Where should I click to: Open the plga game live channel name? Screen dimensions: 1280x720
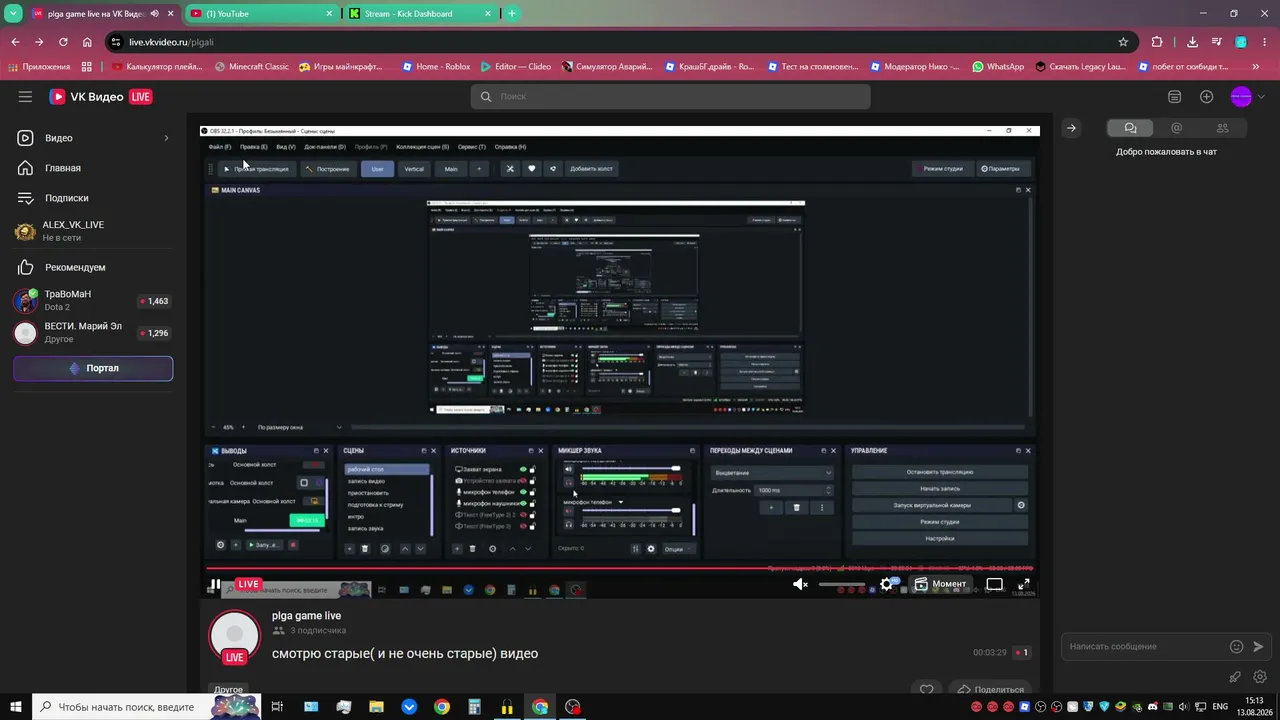[306, 616]
